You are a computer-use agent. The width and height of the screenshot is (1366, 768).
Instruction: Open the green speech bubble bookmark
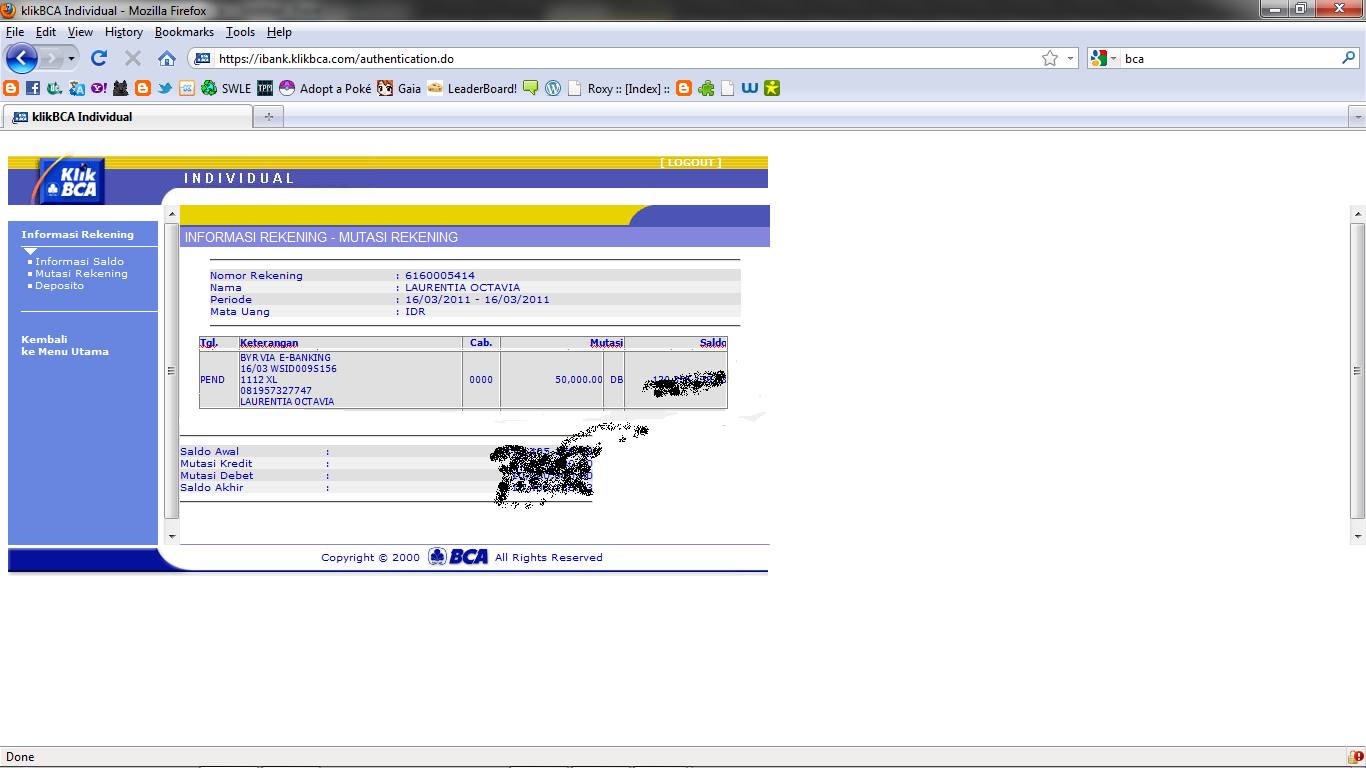click(531, 88)
